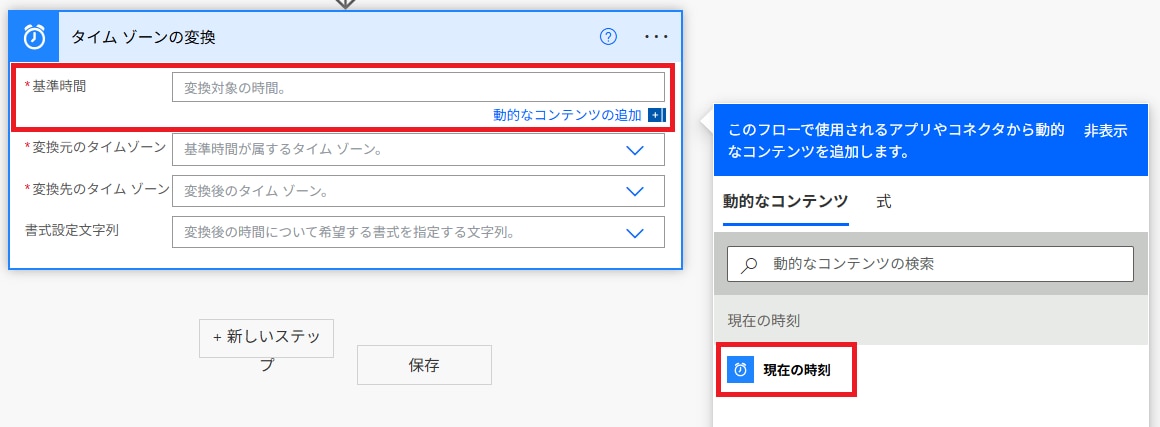Click the insert-step arrow above the action card
Image resolution: width=1160 pixels, height=427 pixels.
(x=344, y=4)
